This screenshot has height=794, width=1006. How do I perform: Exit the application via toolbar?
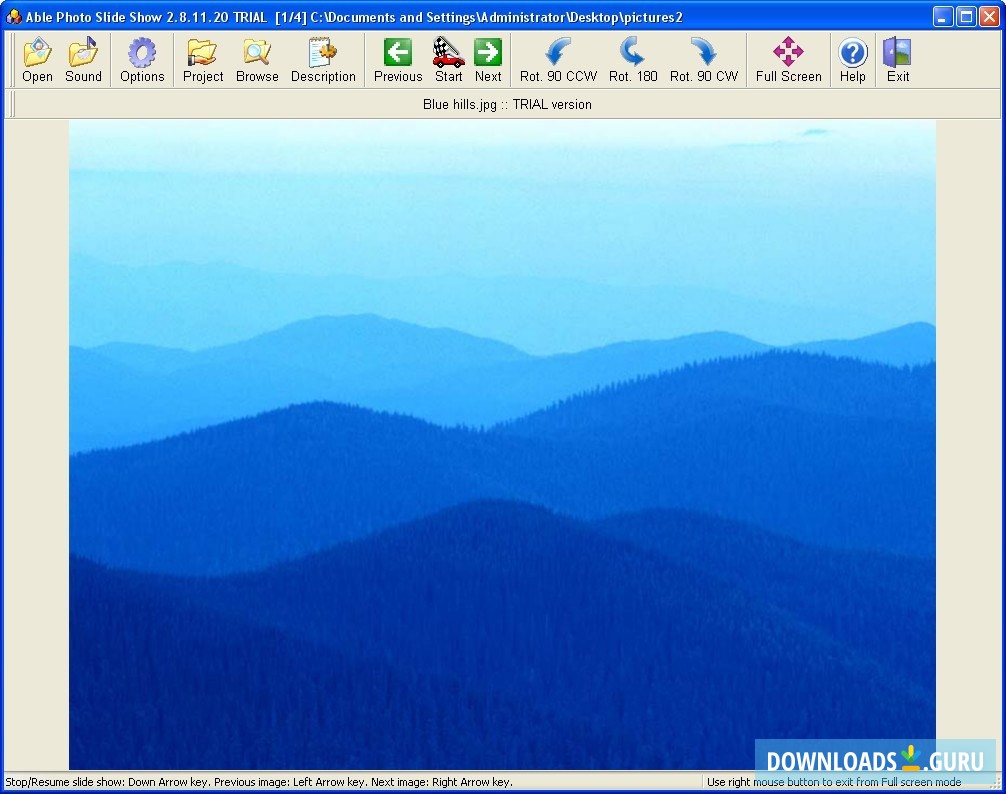click(x=897, y=58)
